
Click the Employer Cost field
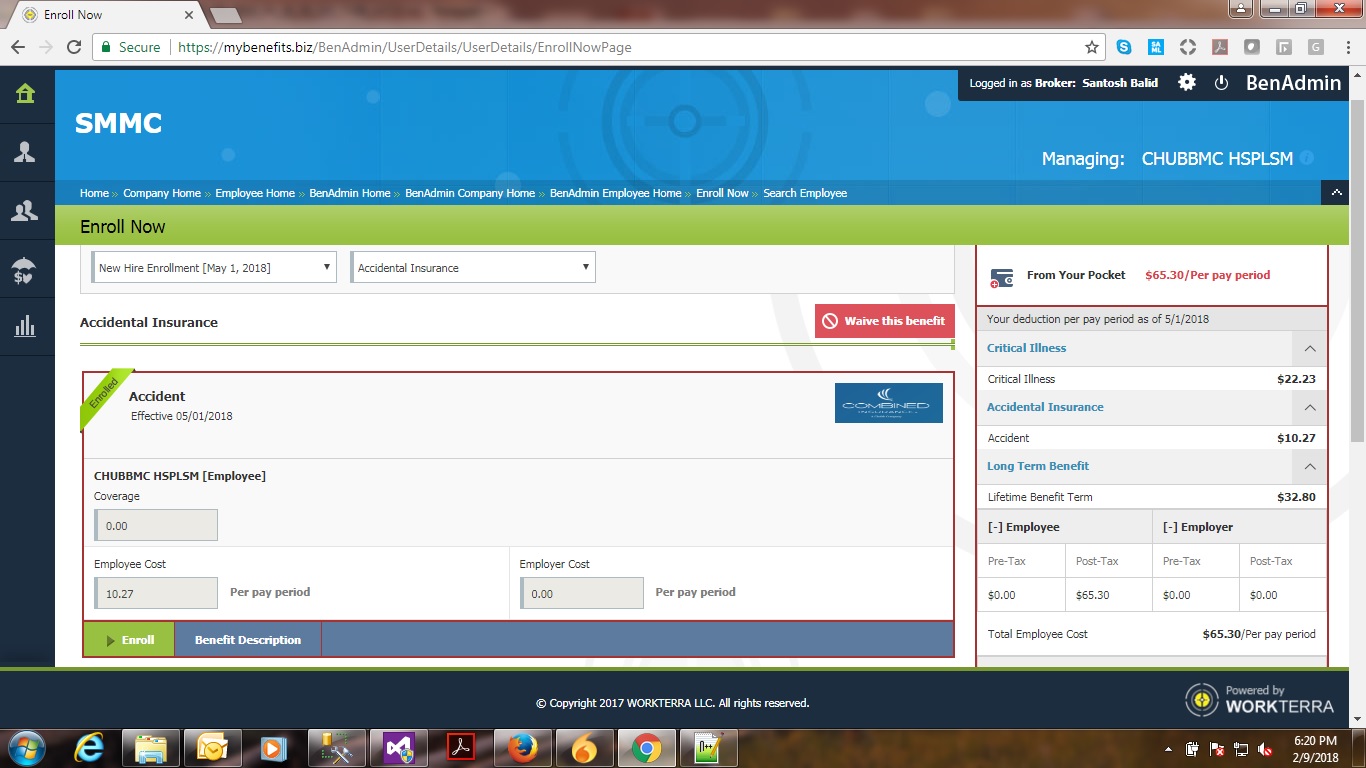tap(582, 593)
